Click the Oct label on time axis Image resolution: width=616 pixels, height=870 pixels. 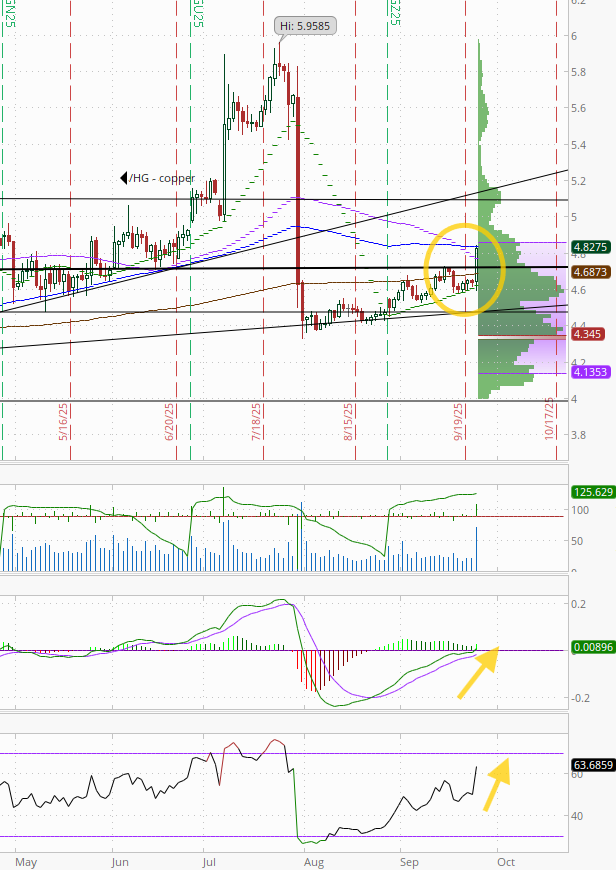(x=506, y=862)
